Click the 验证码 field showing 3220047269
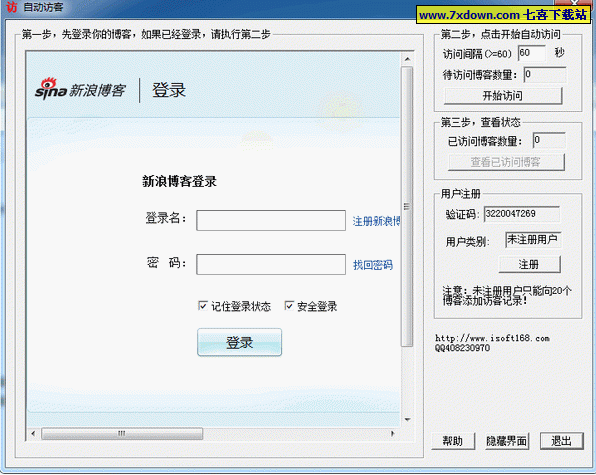This screenshot has width=596, height=475. point(522,214)
